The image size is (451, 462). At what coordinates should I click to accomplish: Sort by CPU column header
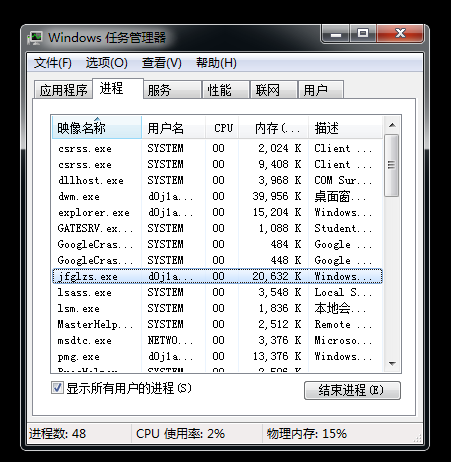[x=222, y=128]
